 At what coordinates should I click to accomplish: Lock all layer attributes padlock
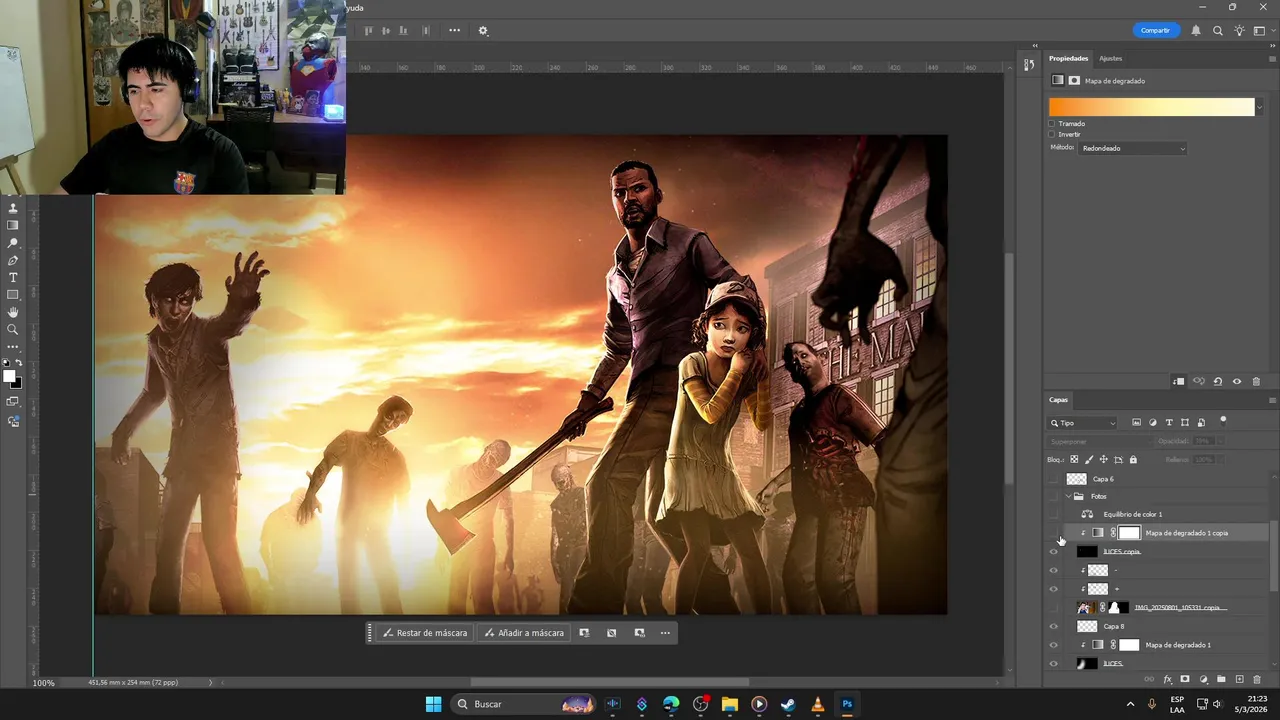[1133, 460]
